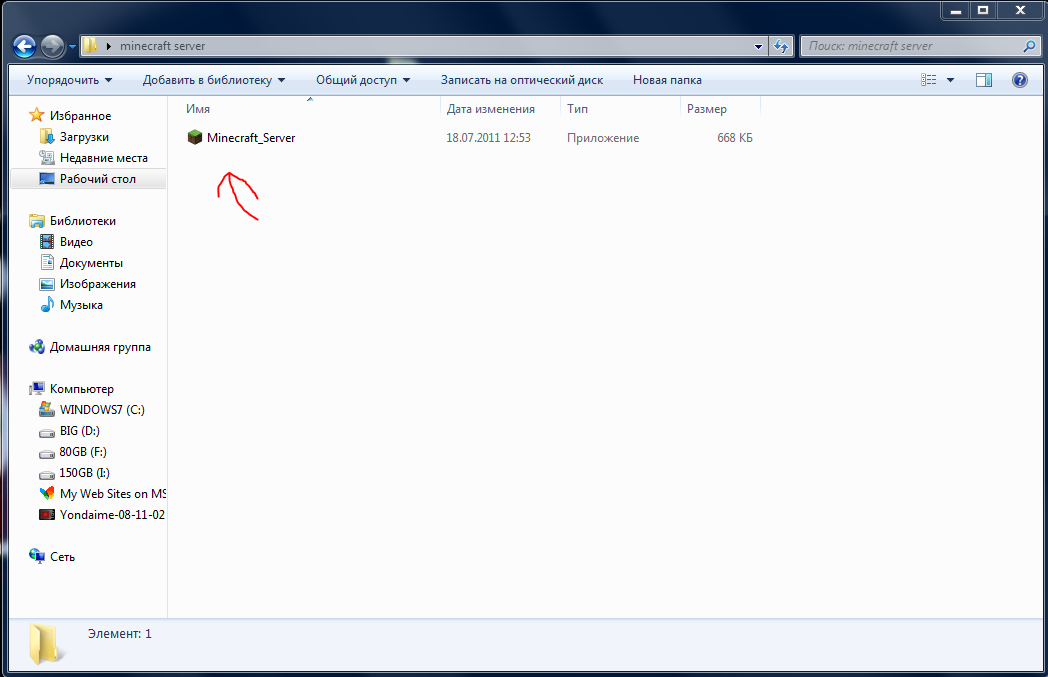Click the Back navigation arrow button
1048x677 pixels.
(25, 46)
